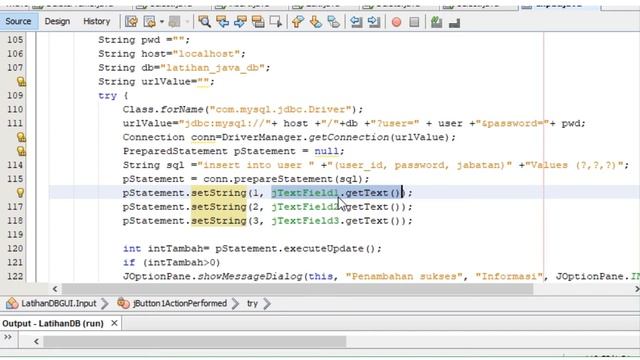
Task: Stop macro recording with grey square
Action: tap(414, 22)
